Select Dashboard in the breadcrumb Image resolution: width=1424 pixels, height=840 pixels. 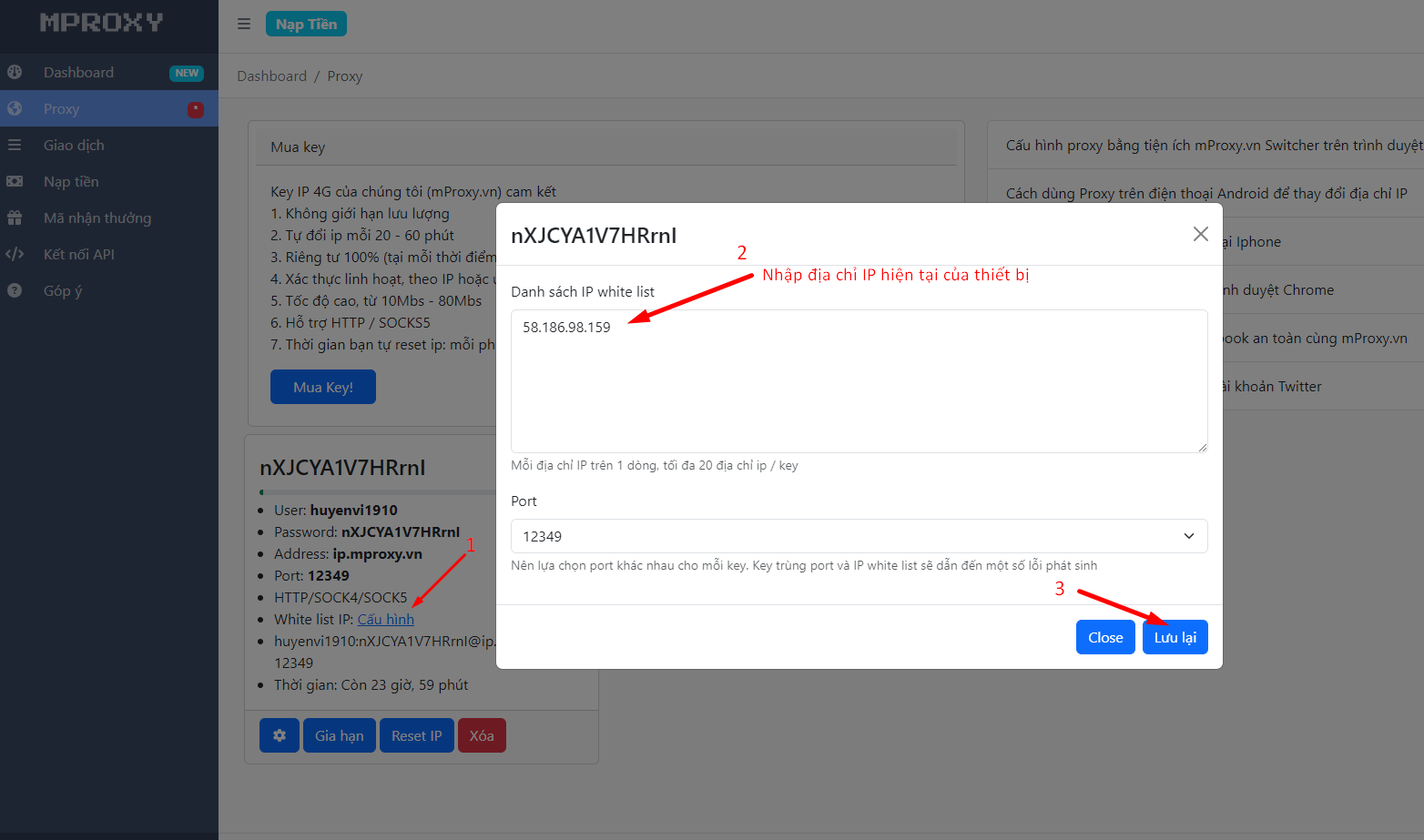coord(271,76)
